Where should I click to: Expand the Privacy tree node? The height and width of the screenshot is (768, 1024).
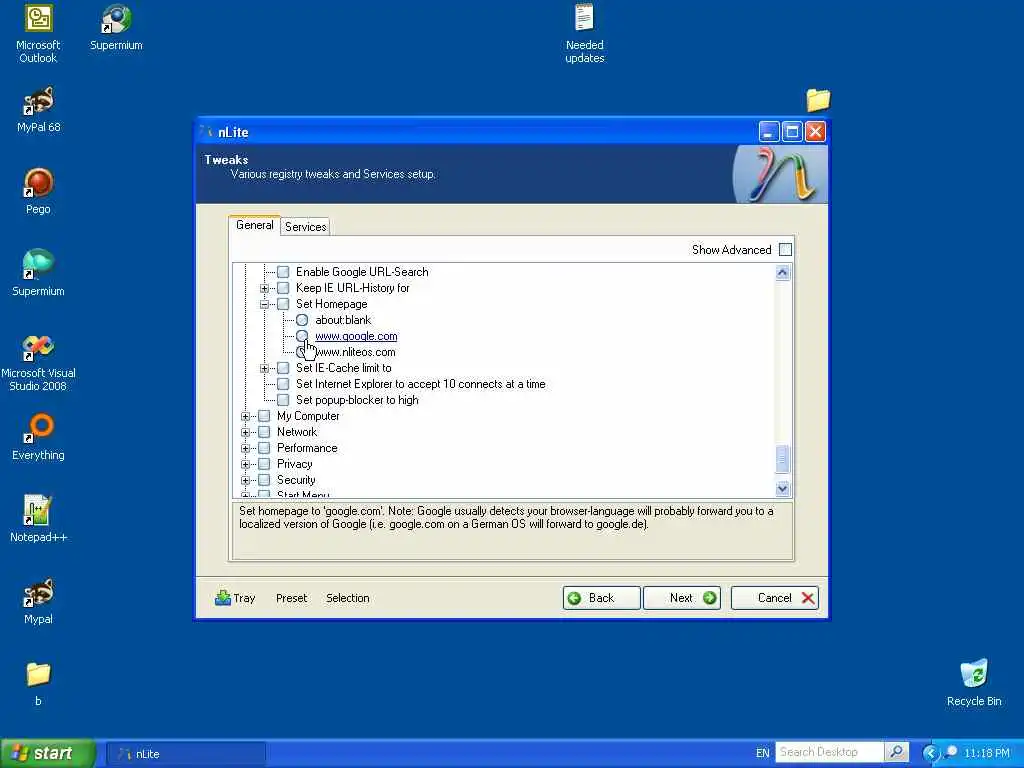245,464
